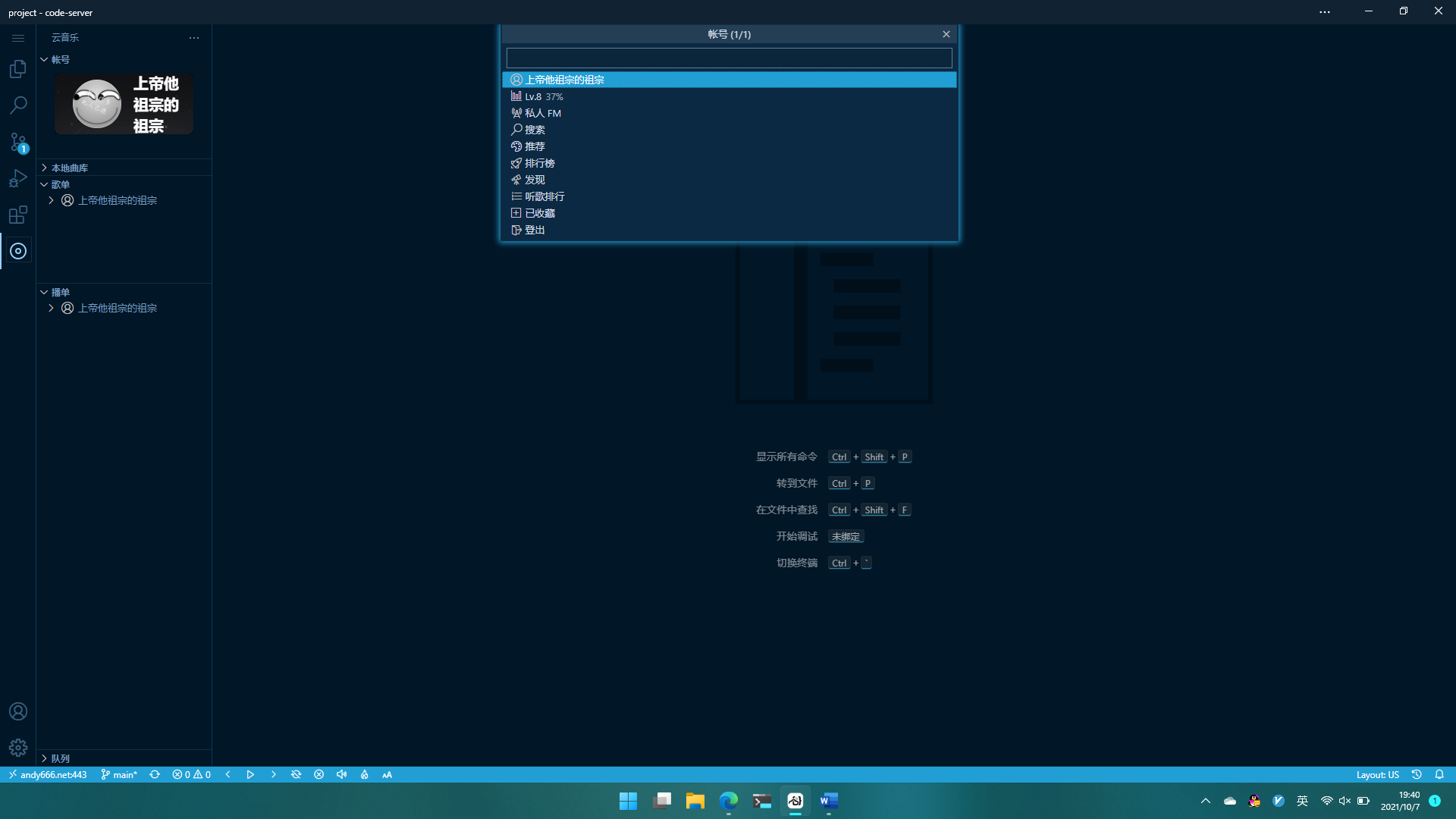This screenshot has height=819, width=1456.
Task: Check the Lv.8 37% level progress entry
Action: click(x=543, y=96)
